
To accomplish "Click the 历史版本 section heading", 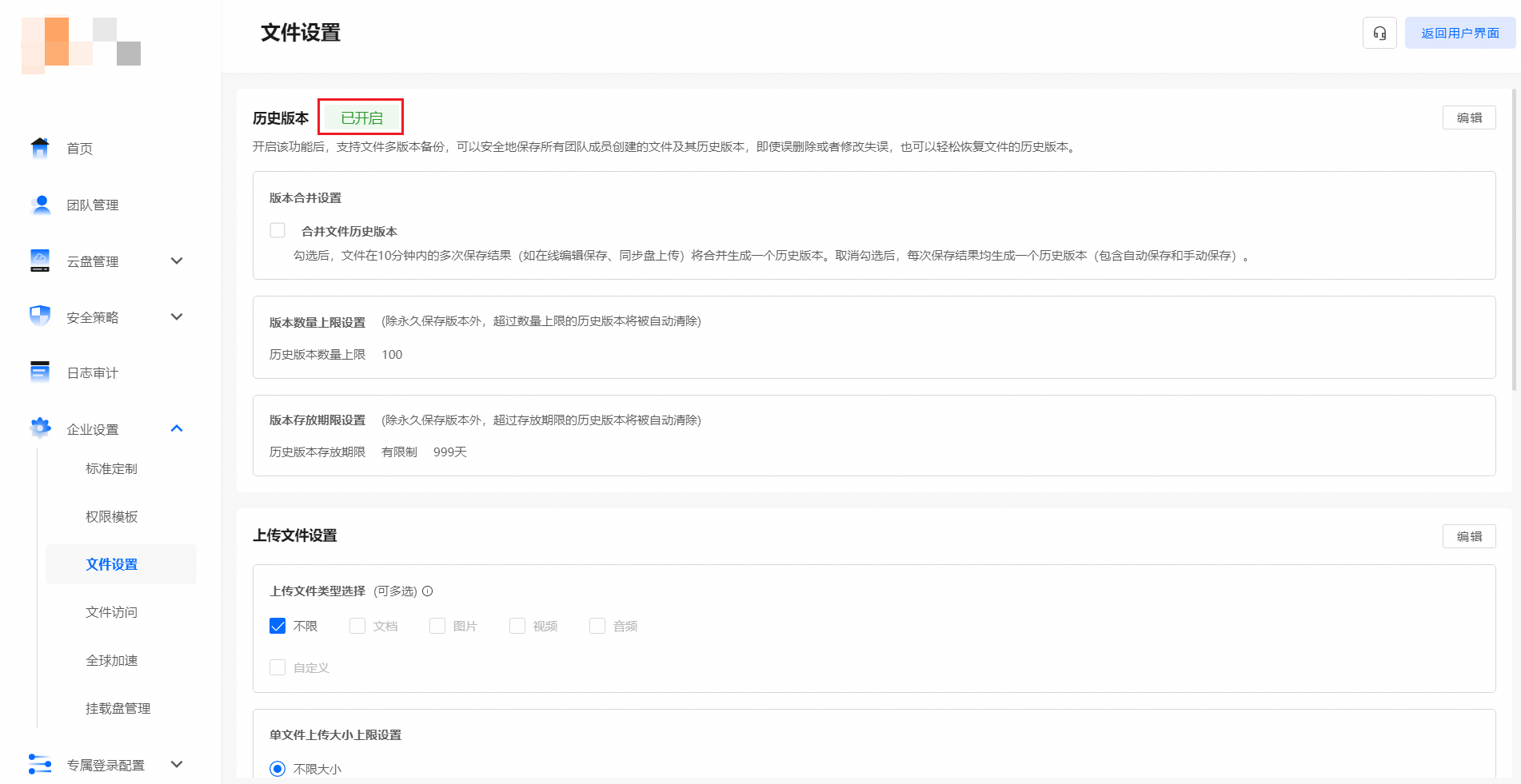I will (281, 118).
